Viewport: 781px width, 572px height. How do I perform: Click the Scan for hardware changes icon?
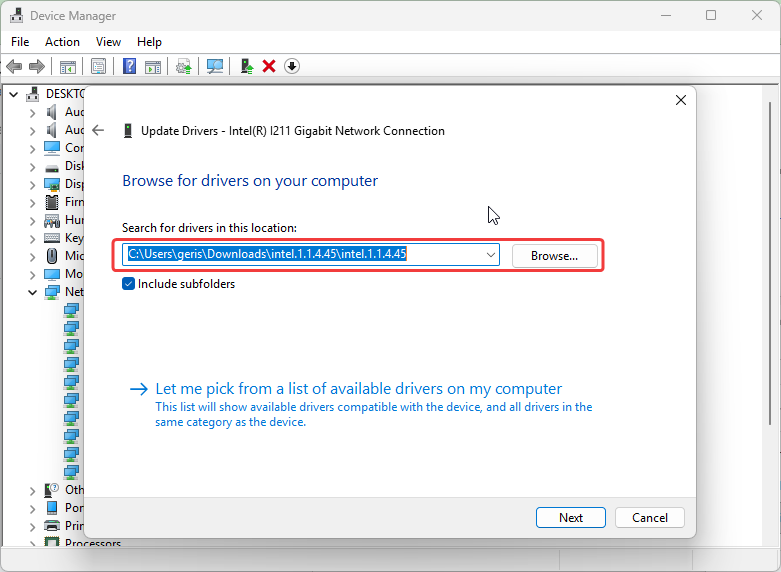pos(214,66)
